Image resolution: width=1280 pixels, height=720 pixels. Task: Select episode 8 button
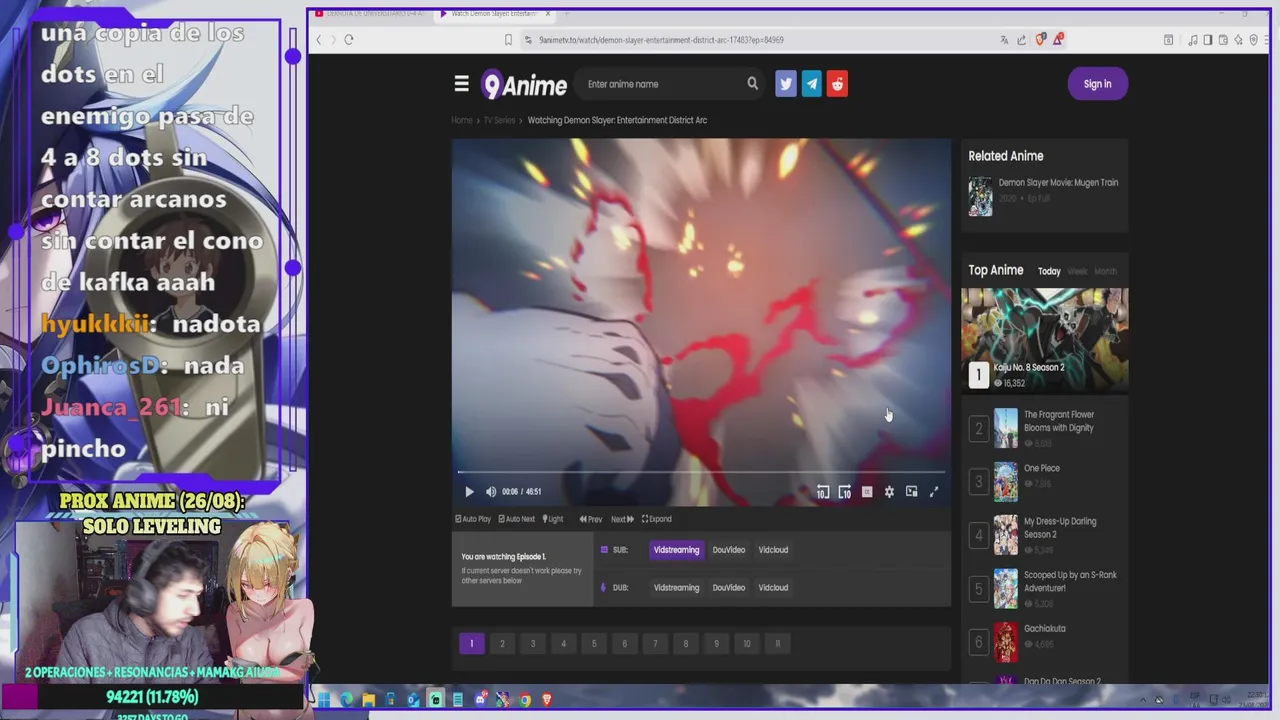(685, 644)
